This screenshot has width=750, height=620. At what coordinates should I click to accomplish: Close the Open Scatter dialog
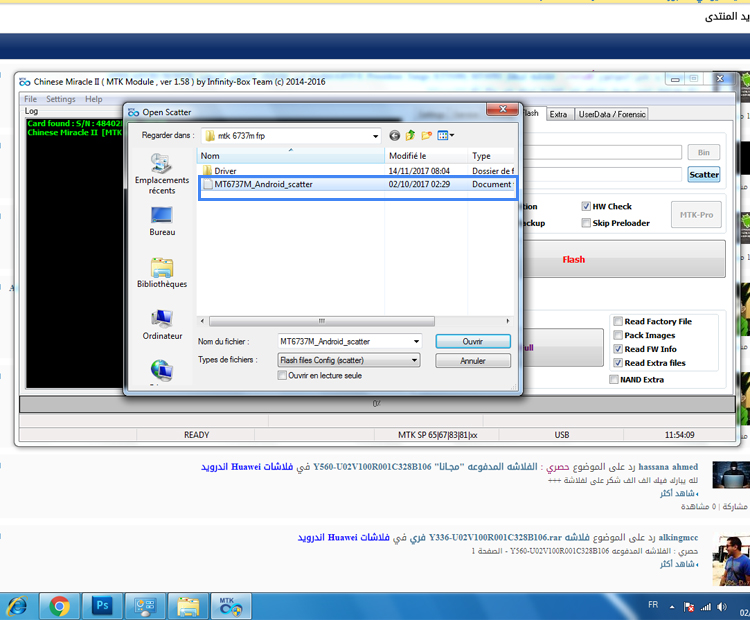point(503,110)
